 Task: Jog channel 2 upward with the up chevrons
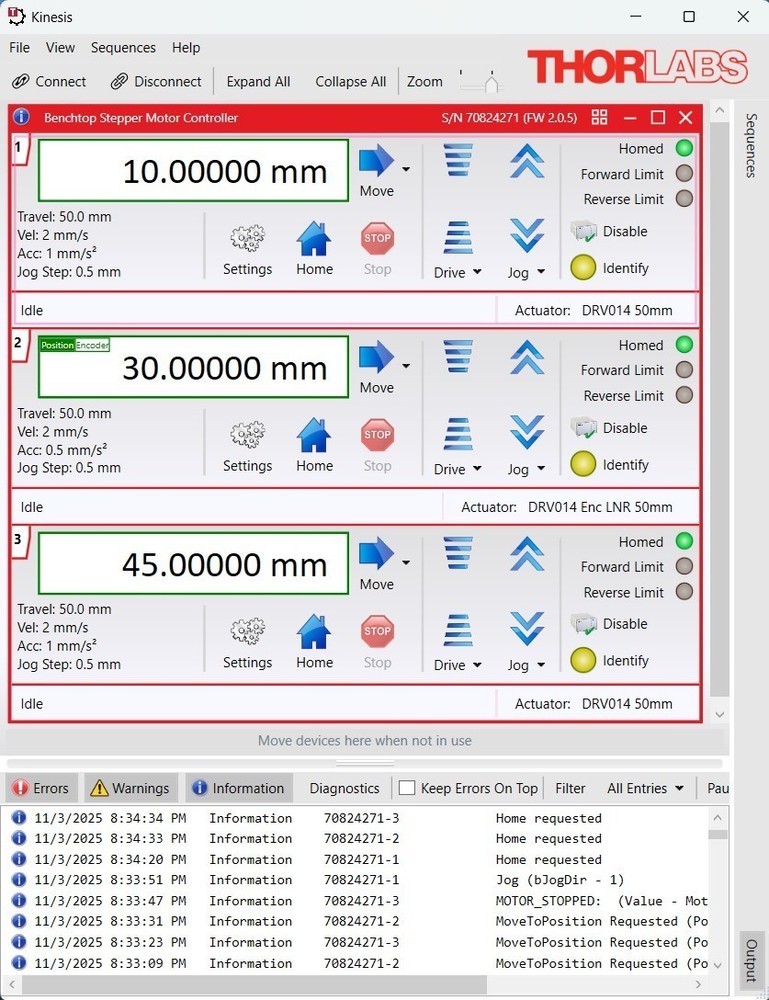[526, 357]
